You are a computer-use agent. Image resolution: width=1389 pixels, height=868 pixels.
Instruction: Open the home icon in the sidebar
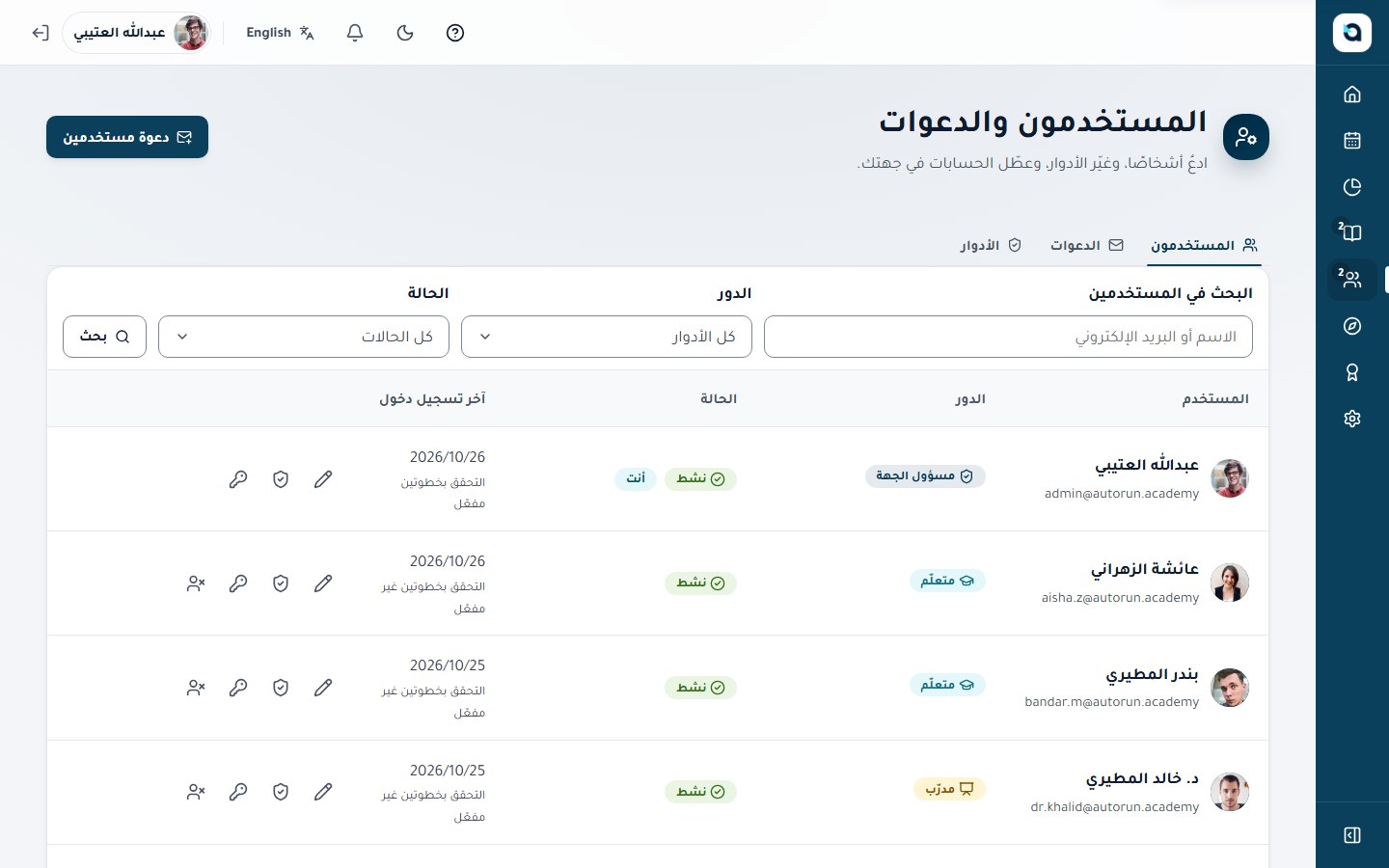[x=1352, y=94]
